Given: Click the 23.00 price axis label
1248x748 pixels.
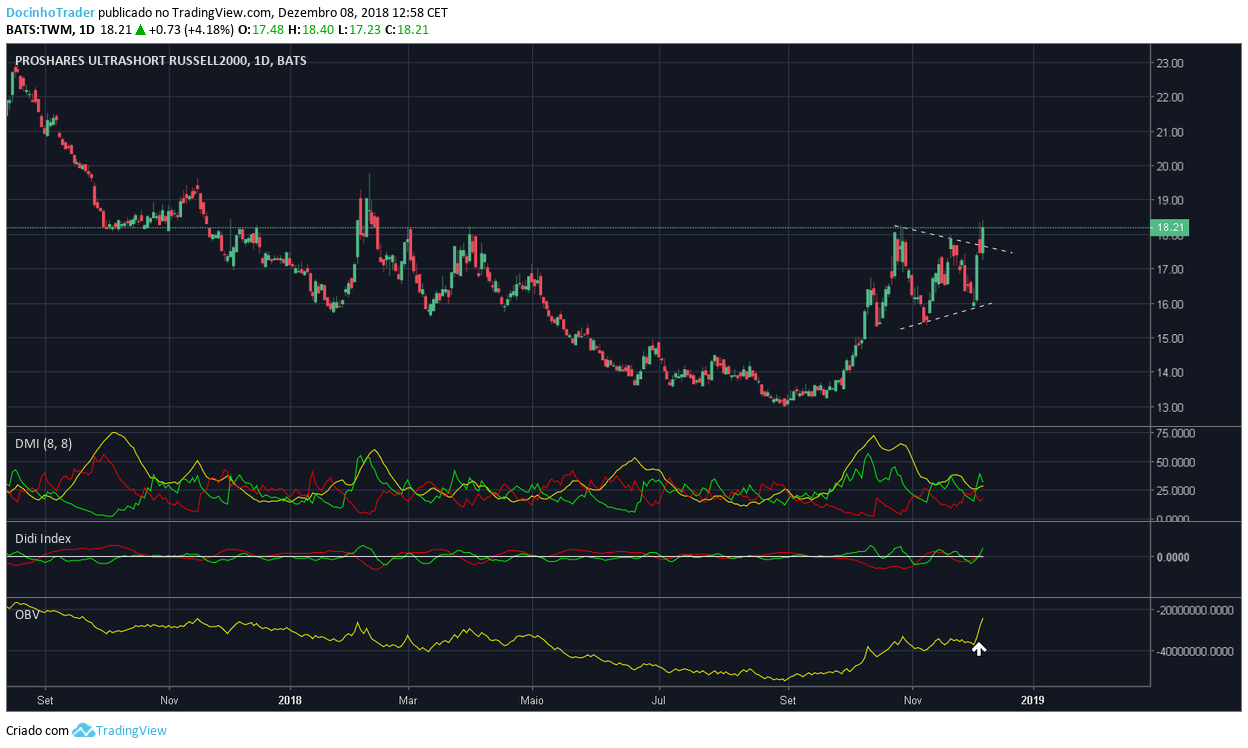Looking at the screenshot, I should (1170, 63).
